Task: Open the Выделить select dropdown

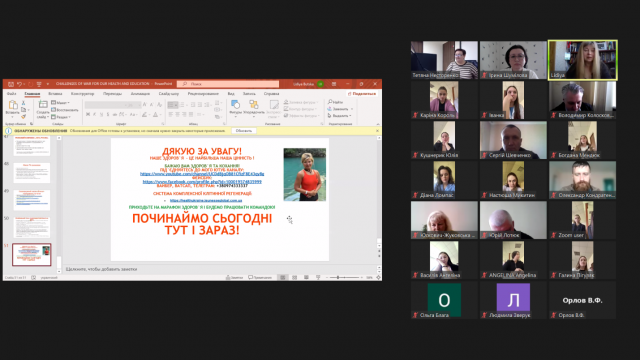Action: pos(340,116)
